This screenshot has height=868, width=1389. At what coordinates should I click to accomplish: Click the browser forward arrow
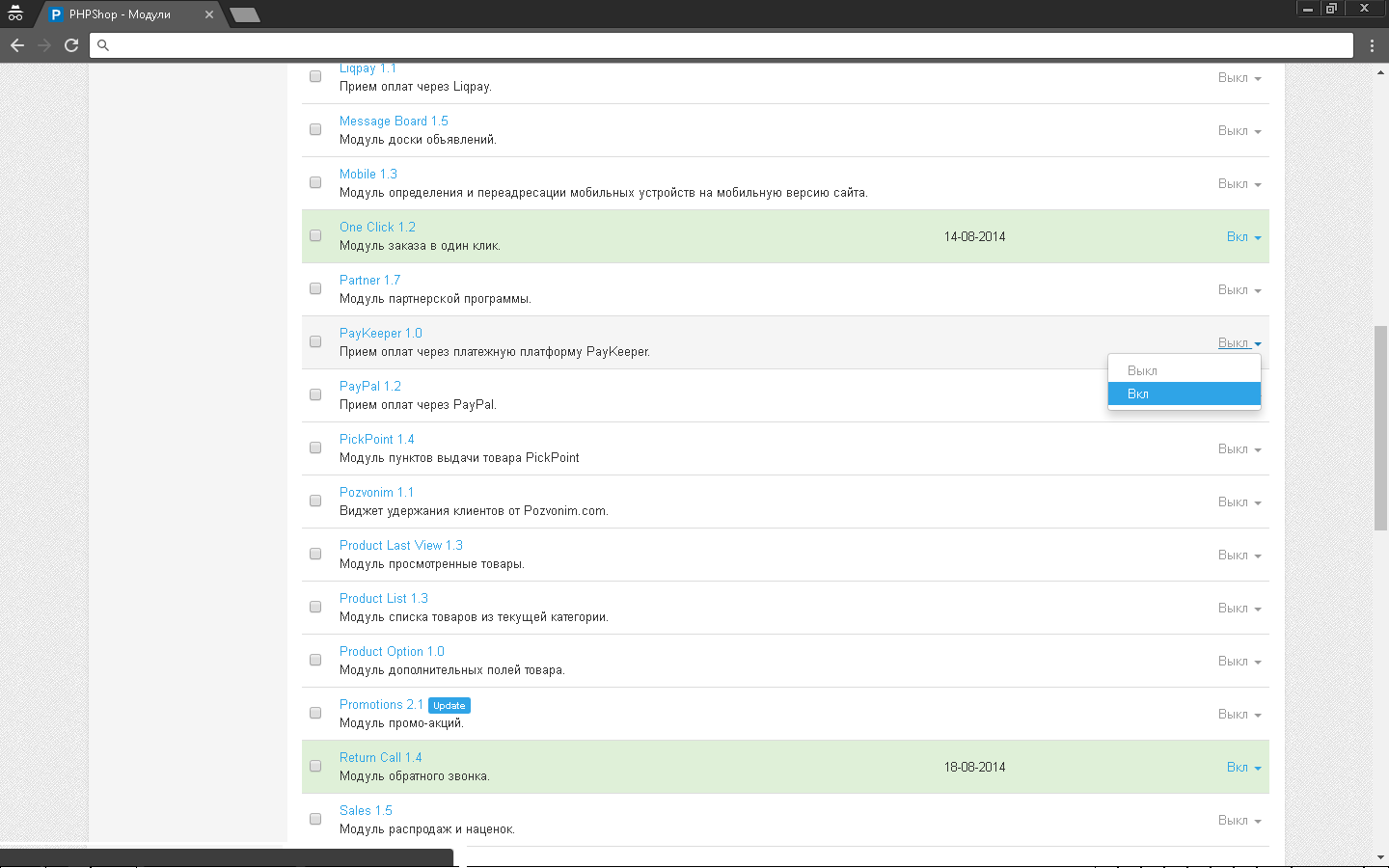click(44, 45)
